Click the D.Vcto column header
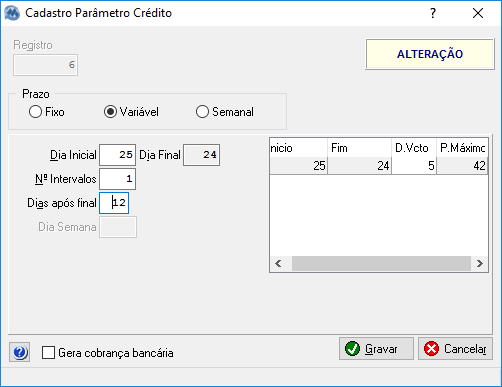502x387 pixels. pyautogui.click(x=414, y=148)
